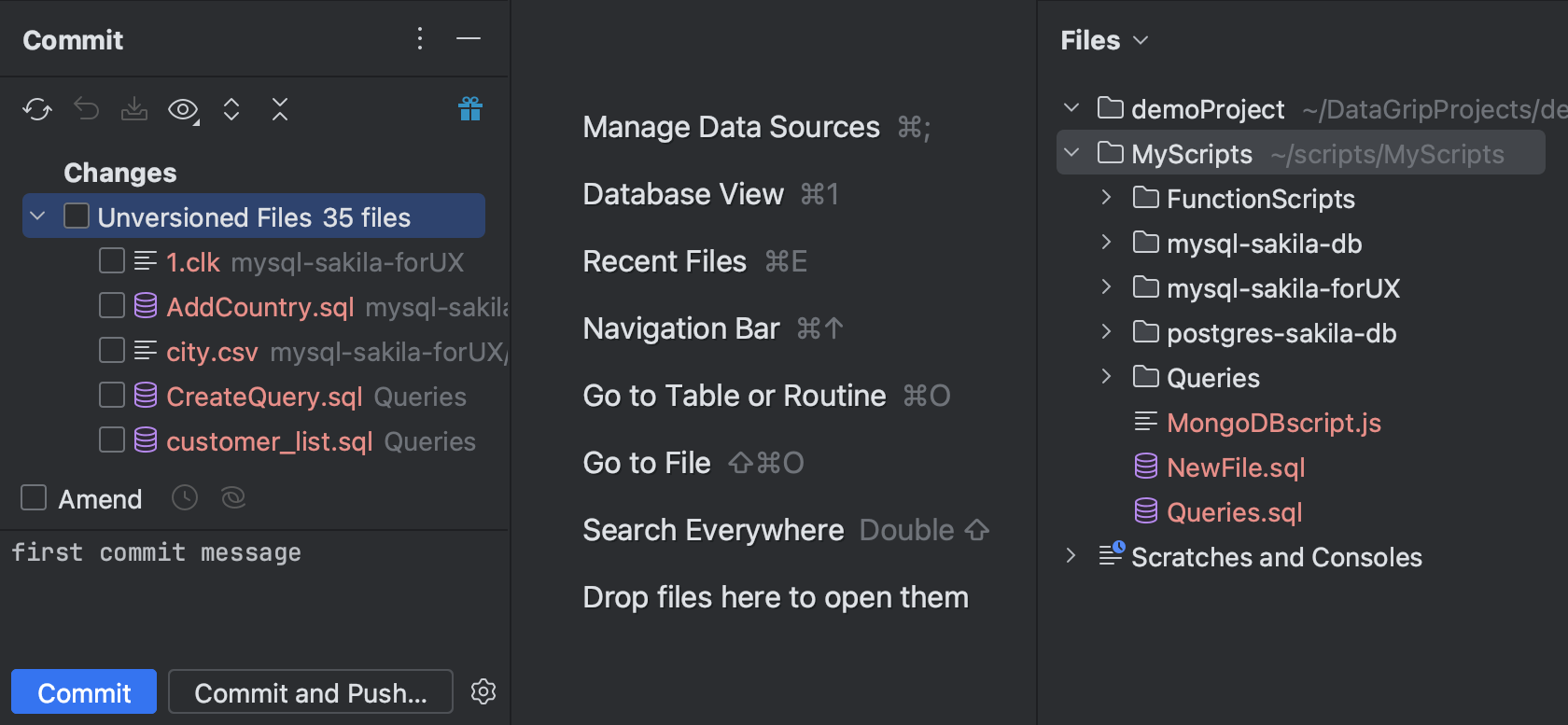This screenshot has width=1568, height=725.
Task: Click the Shelve changes icon
Action: [134, 110]
